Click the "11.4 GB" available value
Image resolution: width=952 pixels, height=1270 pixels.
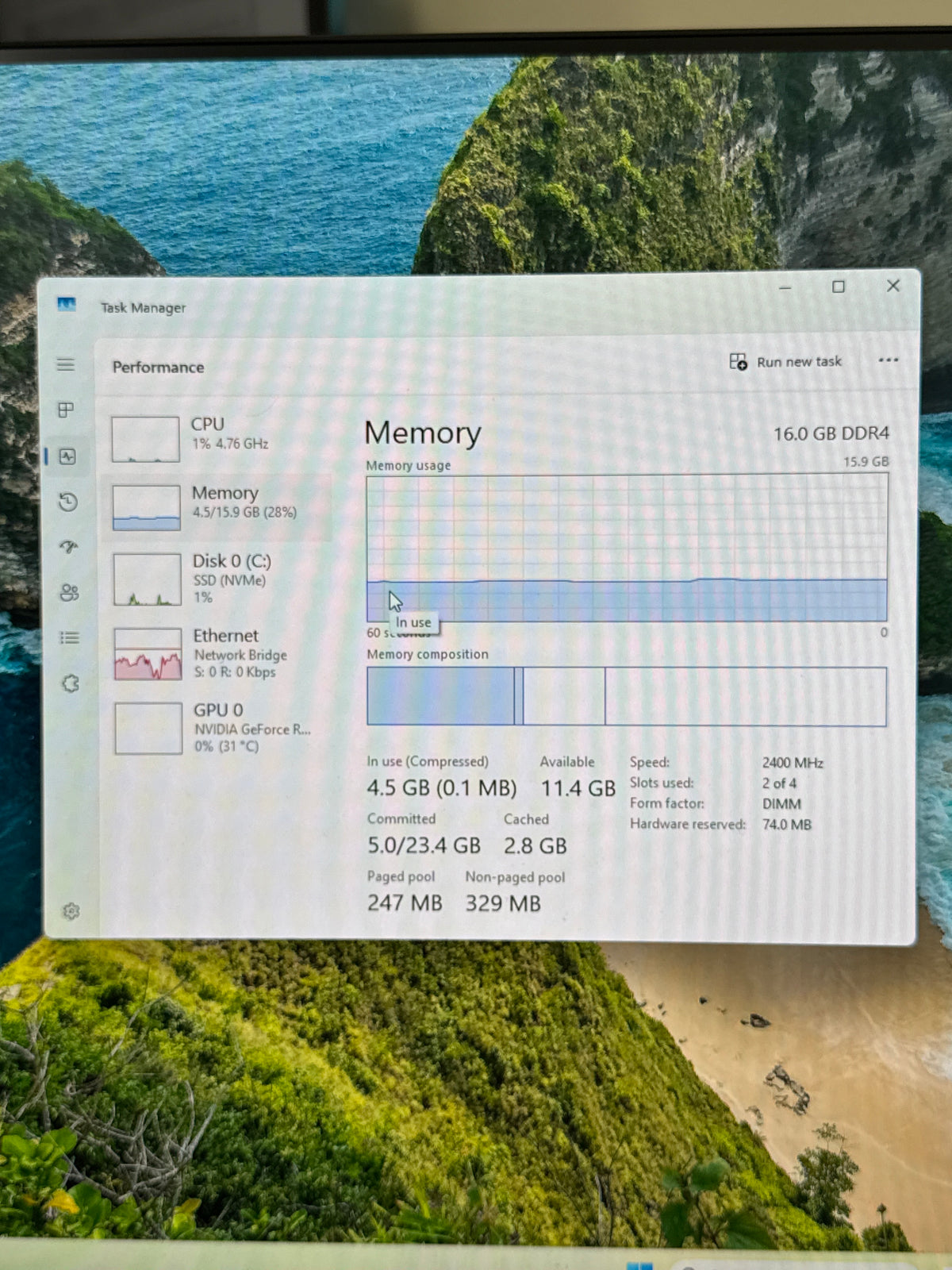578,788
